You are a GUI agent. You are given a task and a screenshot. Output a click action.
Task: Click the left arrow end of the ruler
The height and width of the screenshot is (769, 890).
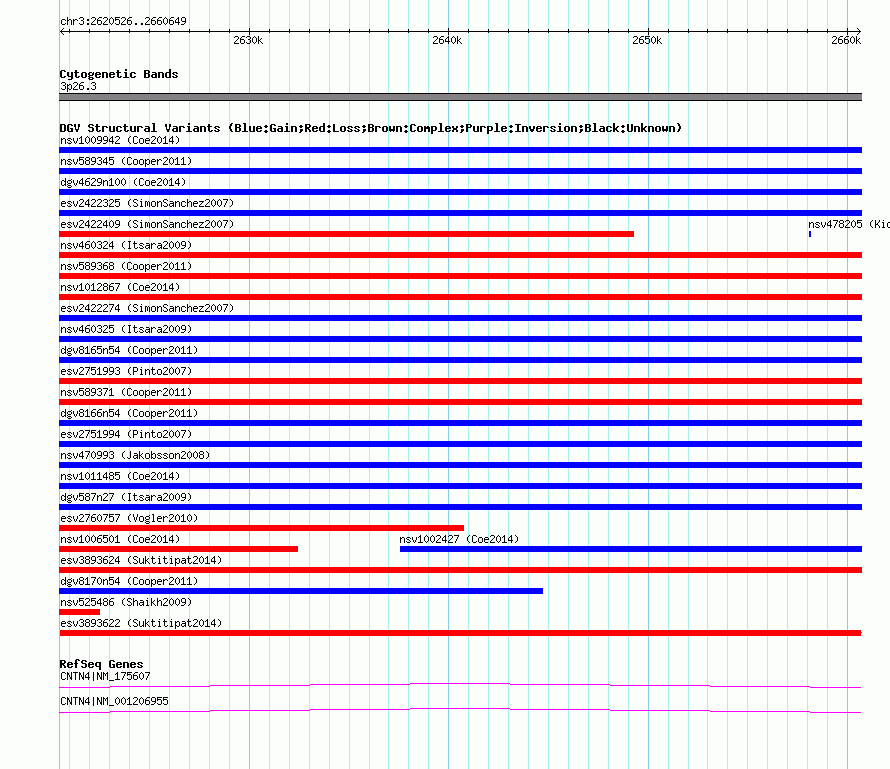(x=62, y=31)
